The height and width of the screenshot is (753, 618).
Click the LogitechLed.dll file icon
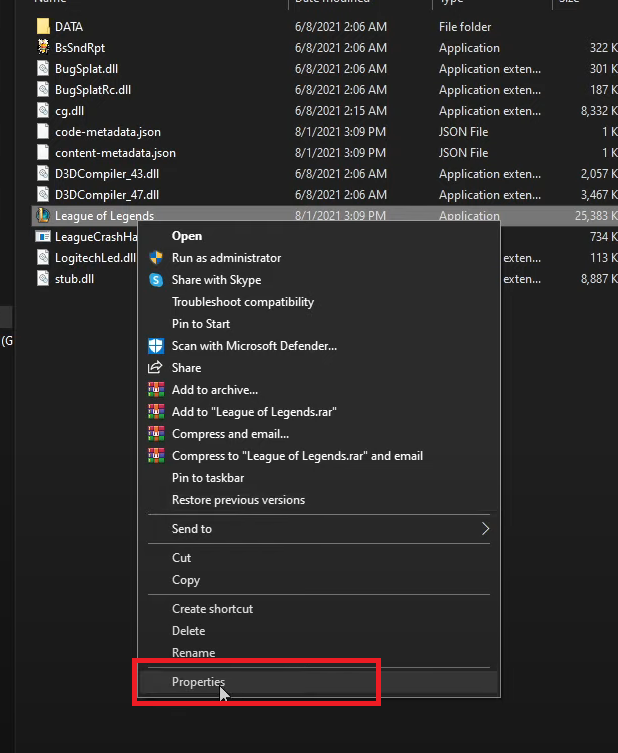click(x=43, y=257)
